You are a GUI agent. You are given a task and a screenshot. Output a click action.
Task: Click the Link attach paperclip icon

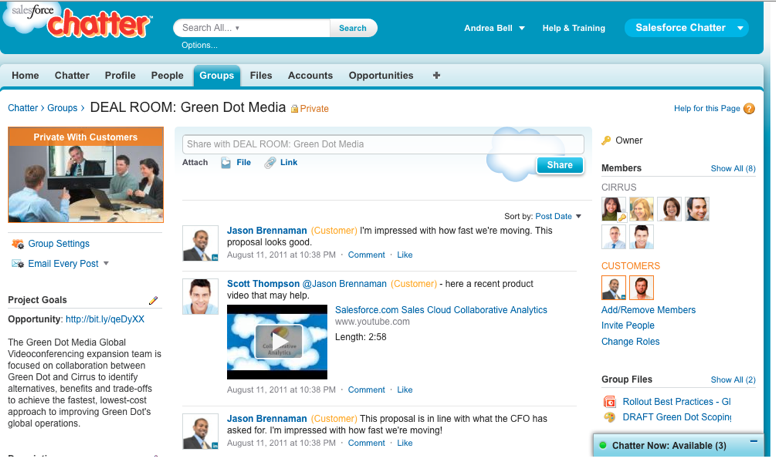(270, 162)
